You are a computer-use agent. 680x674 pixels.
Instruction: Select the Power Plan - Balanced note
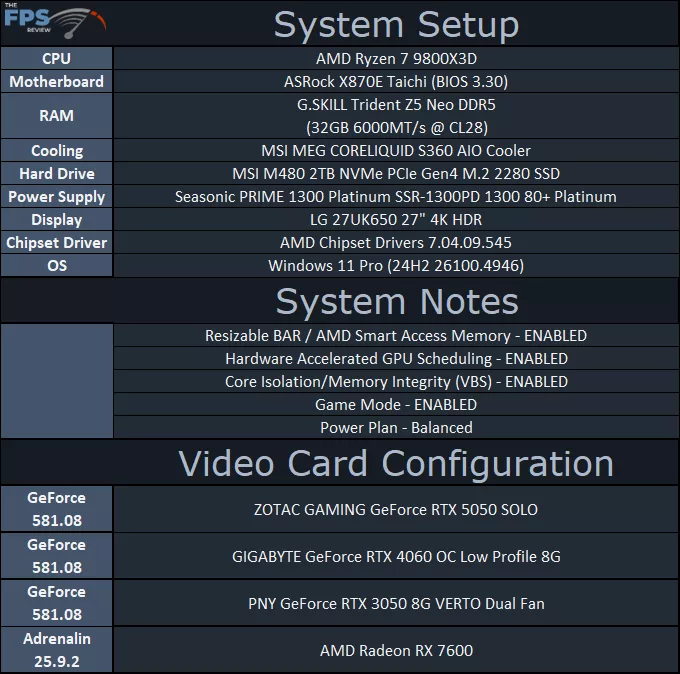tap(395, 428)
